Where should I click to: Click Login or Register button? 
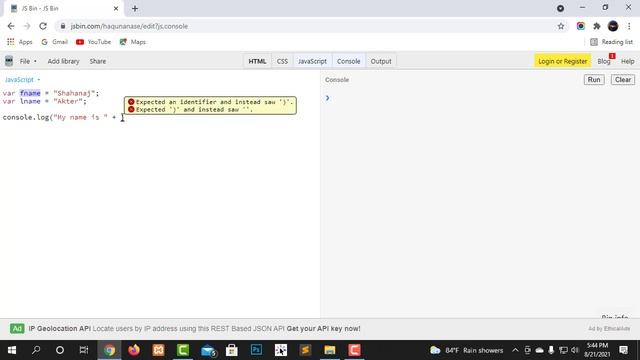click(562, 61)
